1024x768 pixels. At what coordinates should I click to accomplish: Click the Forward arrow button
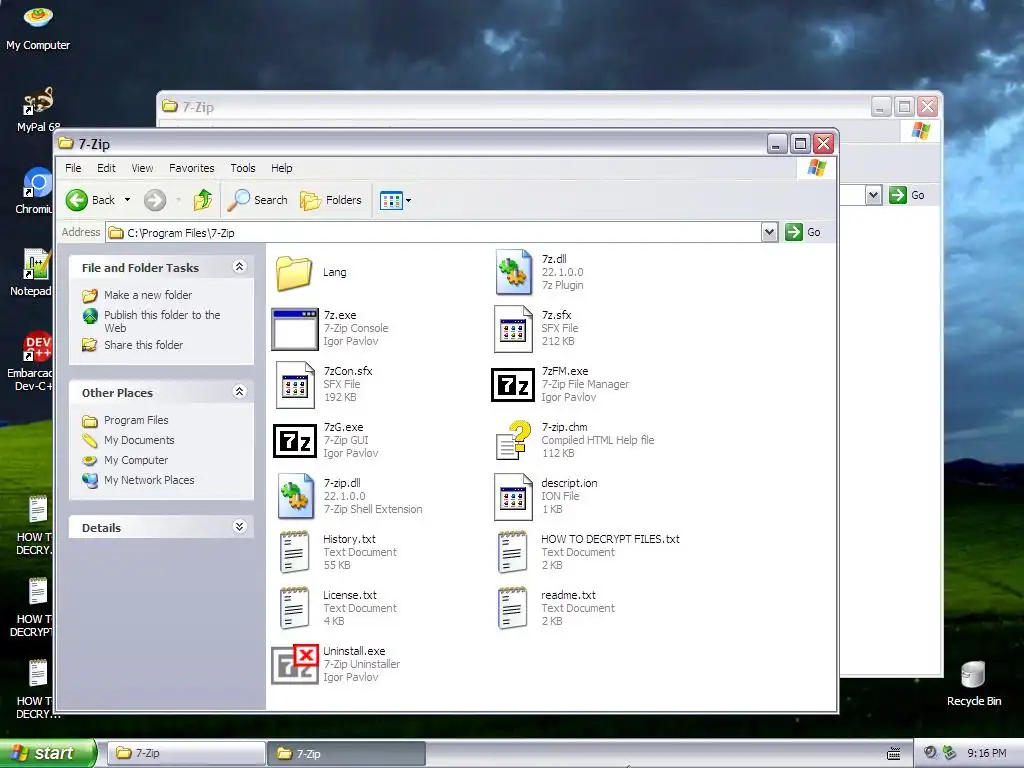point(155,200)
